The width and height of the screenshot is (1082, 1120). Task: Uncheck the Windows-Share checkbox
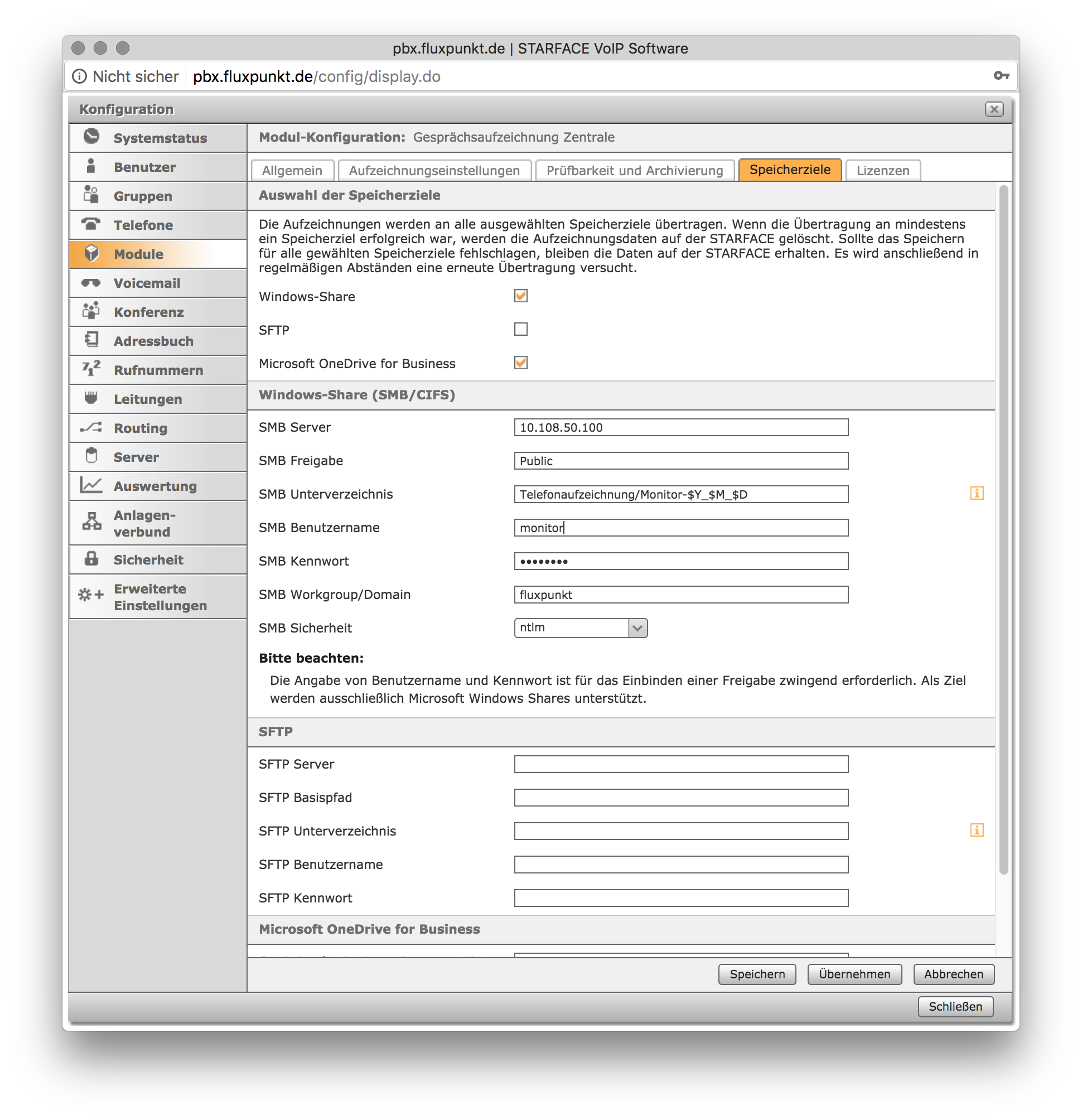521,296
